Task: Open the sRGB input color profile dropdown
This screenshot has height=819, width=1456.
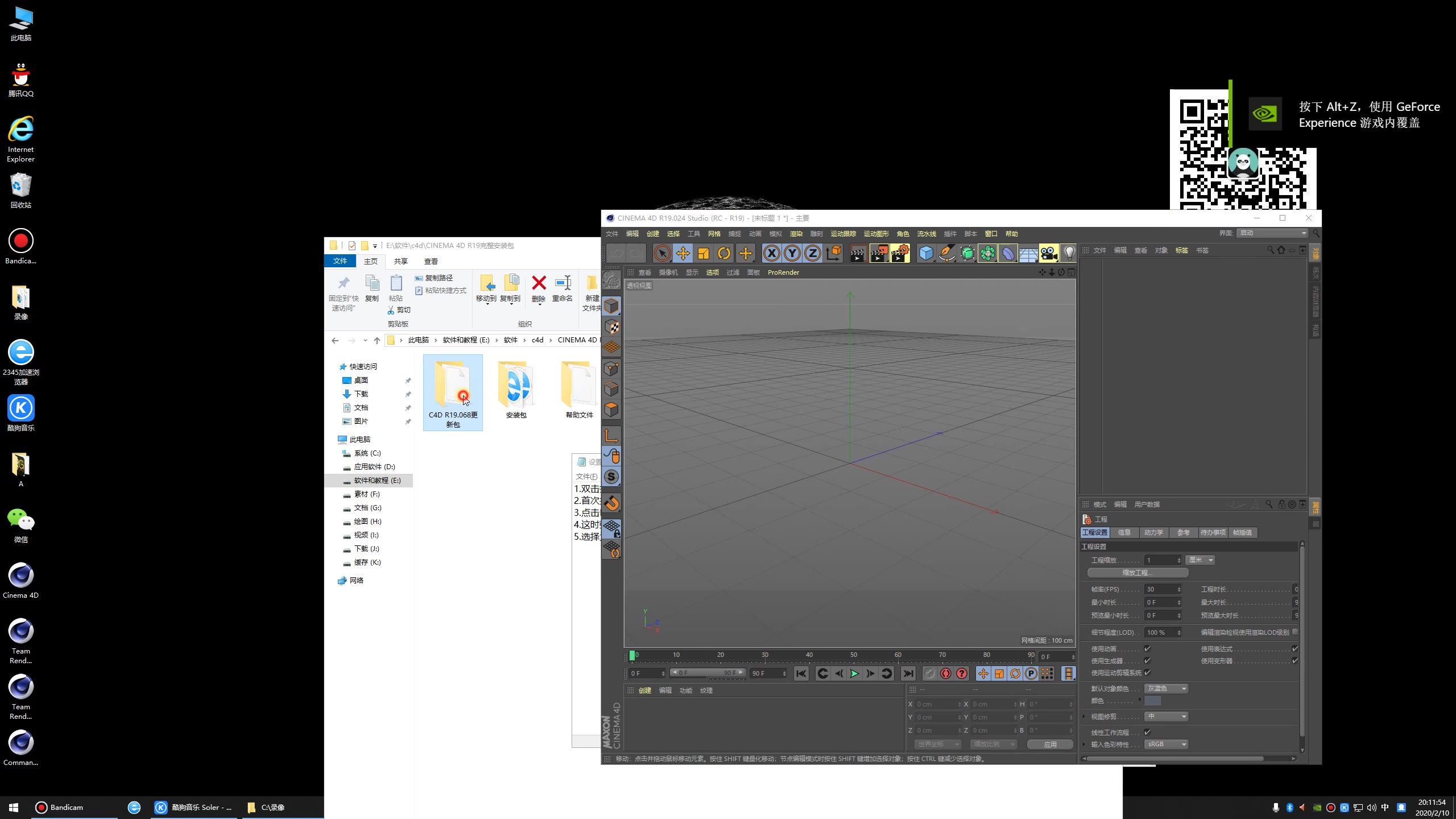Action: coord(1165,744)
